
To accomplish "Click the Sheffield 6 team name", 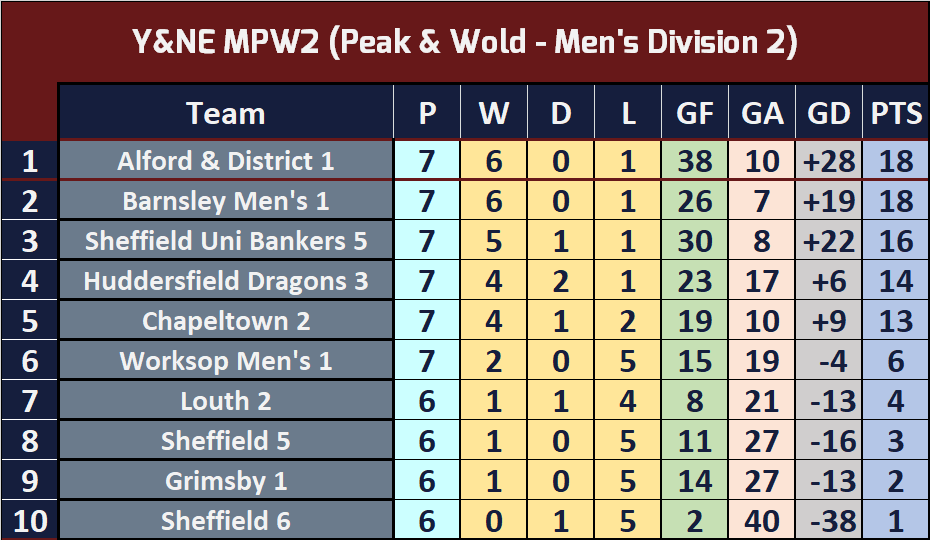I will tap(226, 521).
